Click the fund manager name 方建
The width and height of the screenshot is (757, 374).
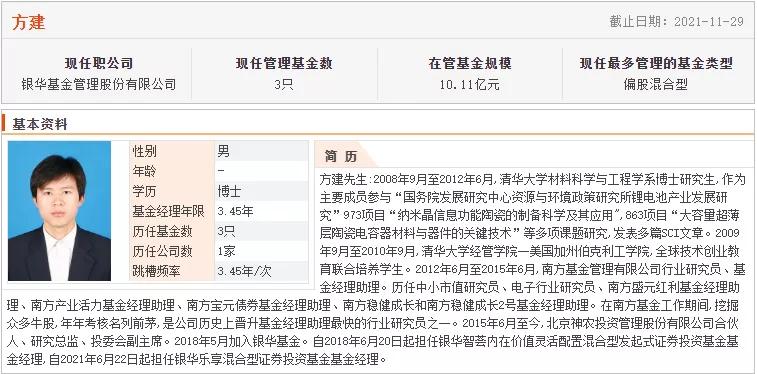point(28,22)
